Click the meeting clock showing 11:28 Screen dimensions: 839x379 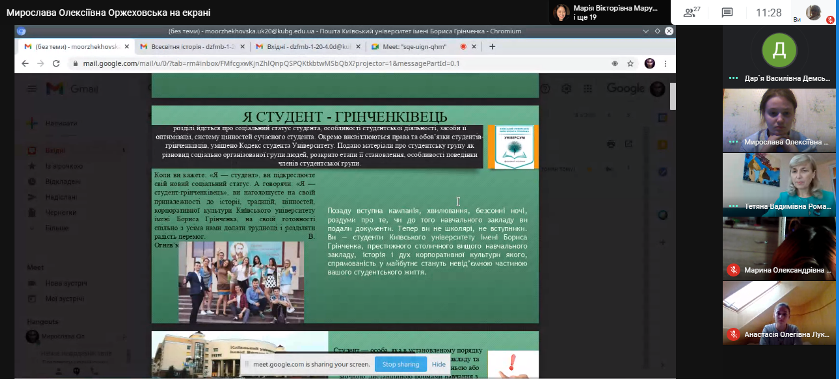(768, 13)
